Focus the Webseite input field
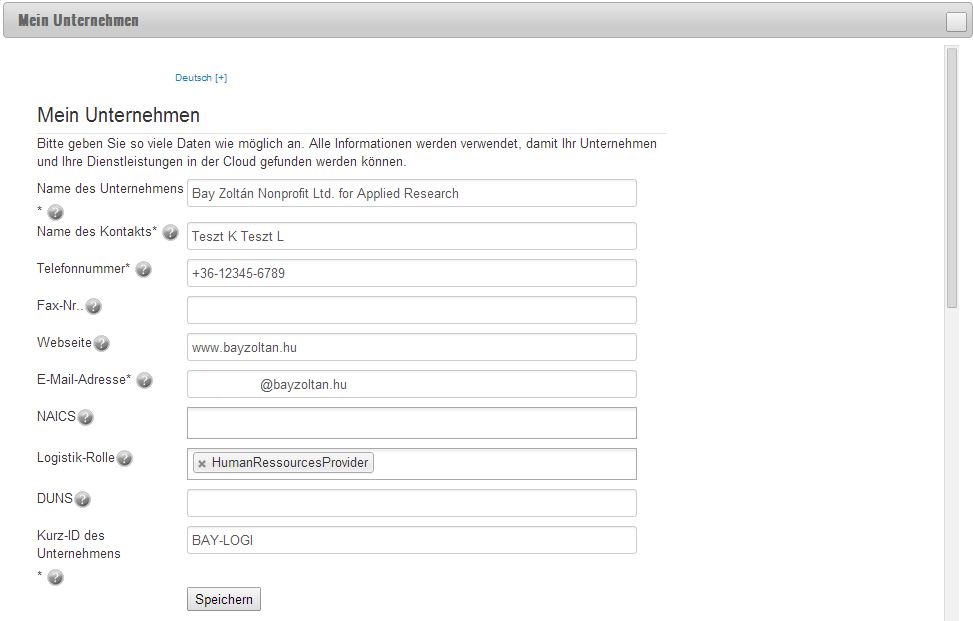Viewport: 973px width, 621px height. coord(412,347)
